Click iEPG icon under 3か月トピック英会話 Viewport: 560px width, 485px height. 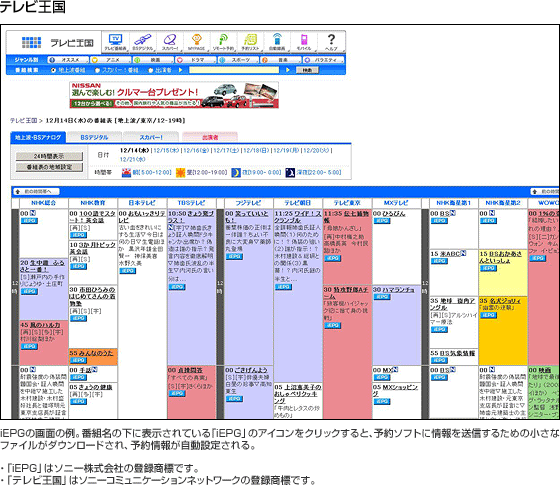(x=79, y=266)
